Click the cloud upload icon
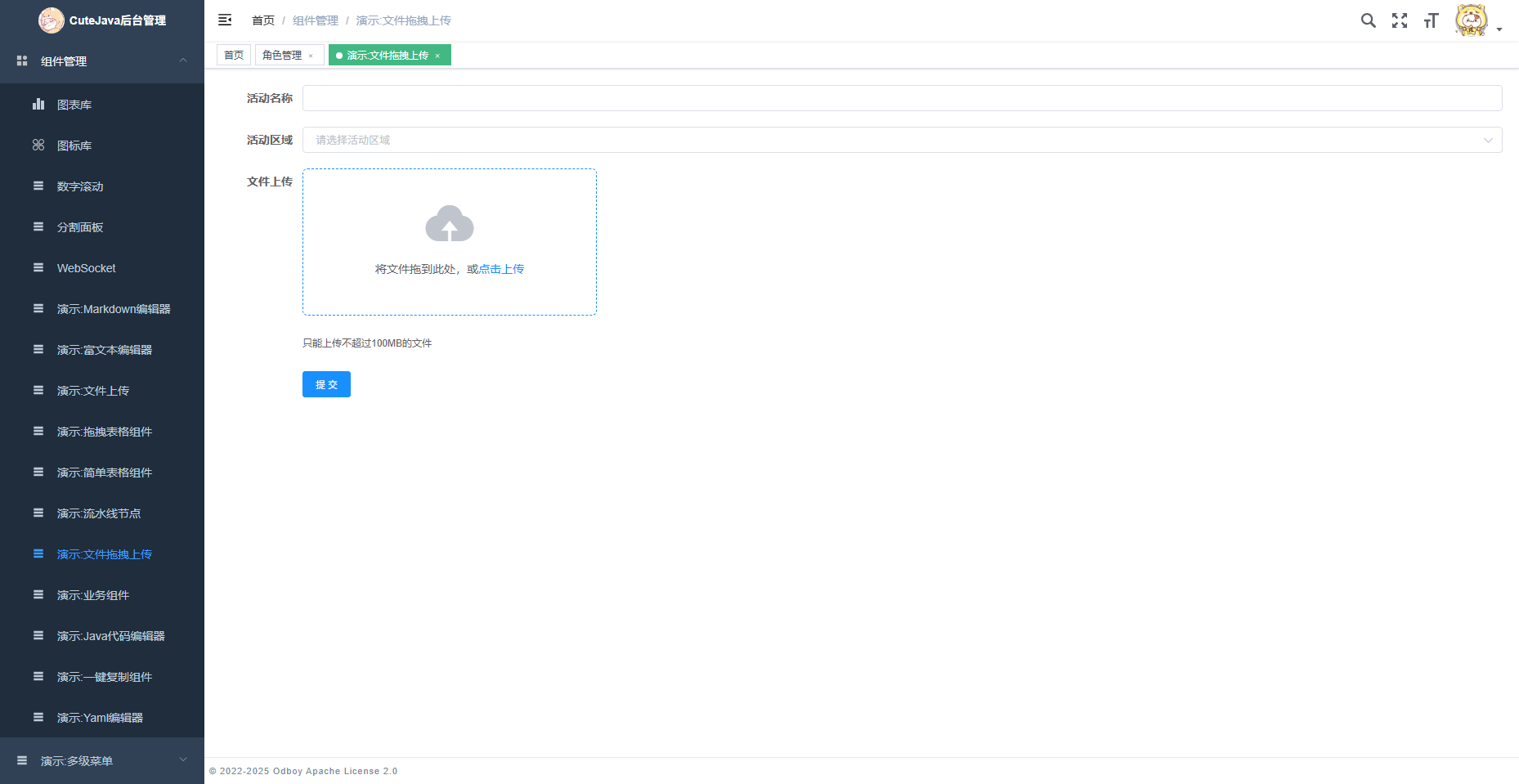1519x784 pixels. coord(450,223)
